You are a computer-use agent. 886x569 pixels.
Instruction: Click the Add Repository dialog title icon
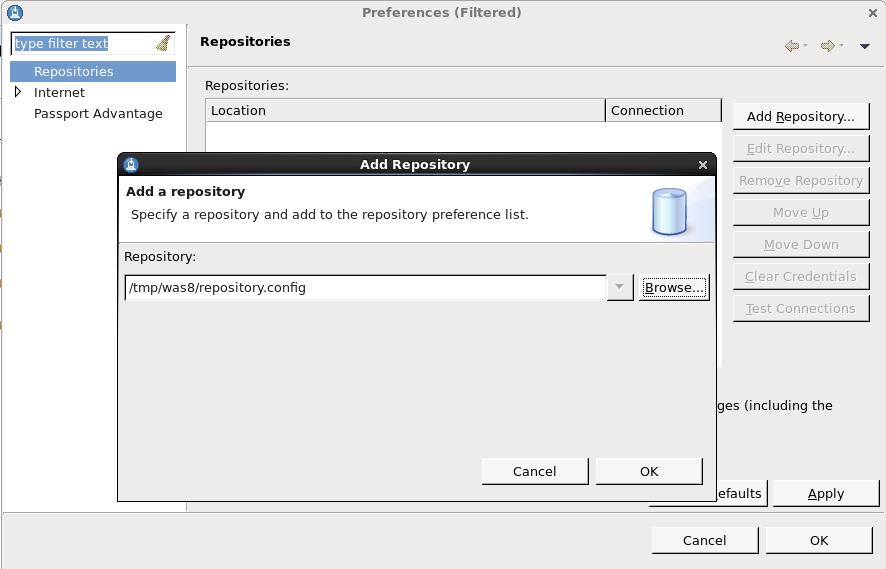coord(131,164)
